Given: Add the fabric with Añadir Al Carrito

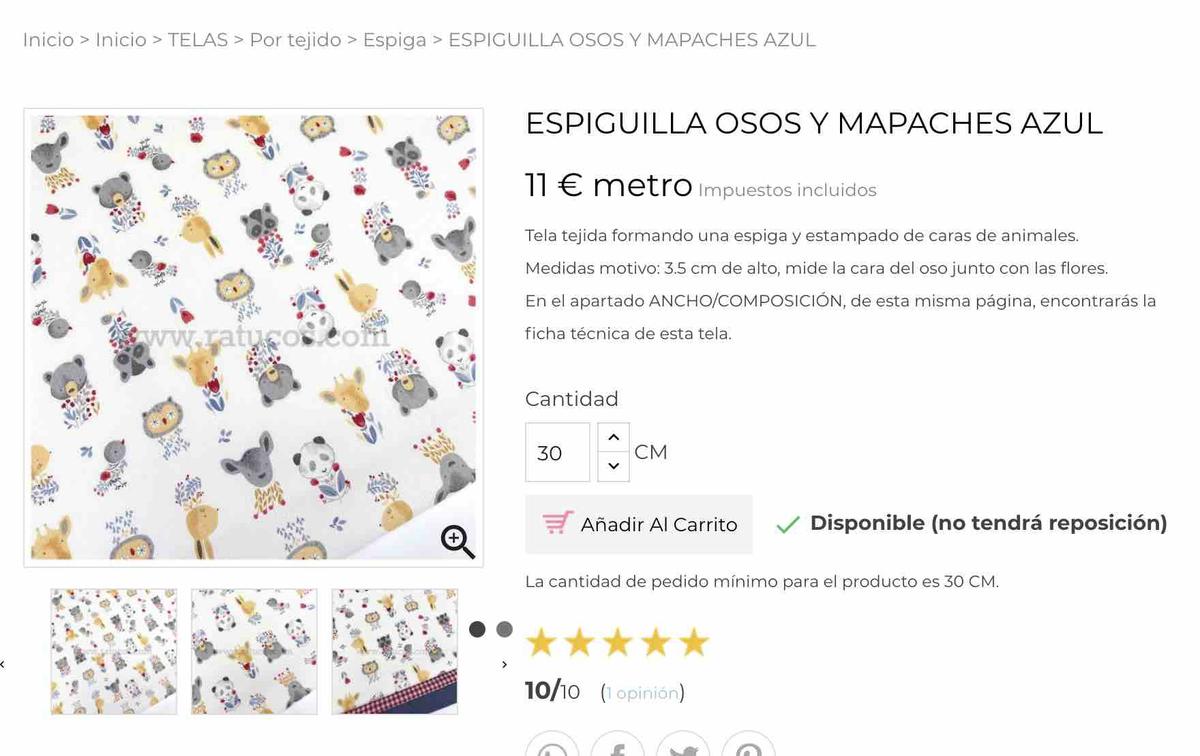Looking at the screenshot, I should pyautogui.click(x=639, y=524).
